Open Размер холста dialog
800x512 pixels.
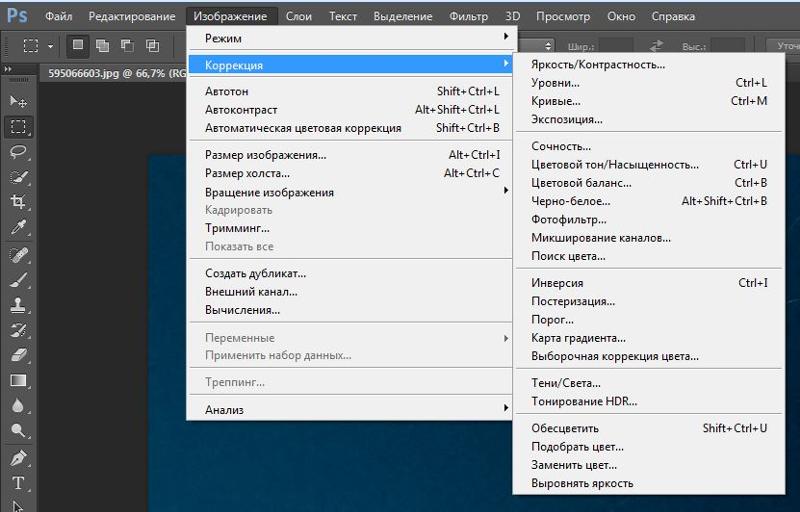[350, 173]
